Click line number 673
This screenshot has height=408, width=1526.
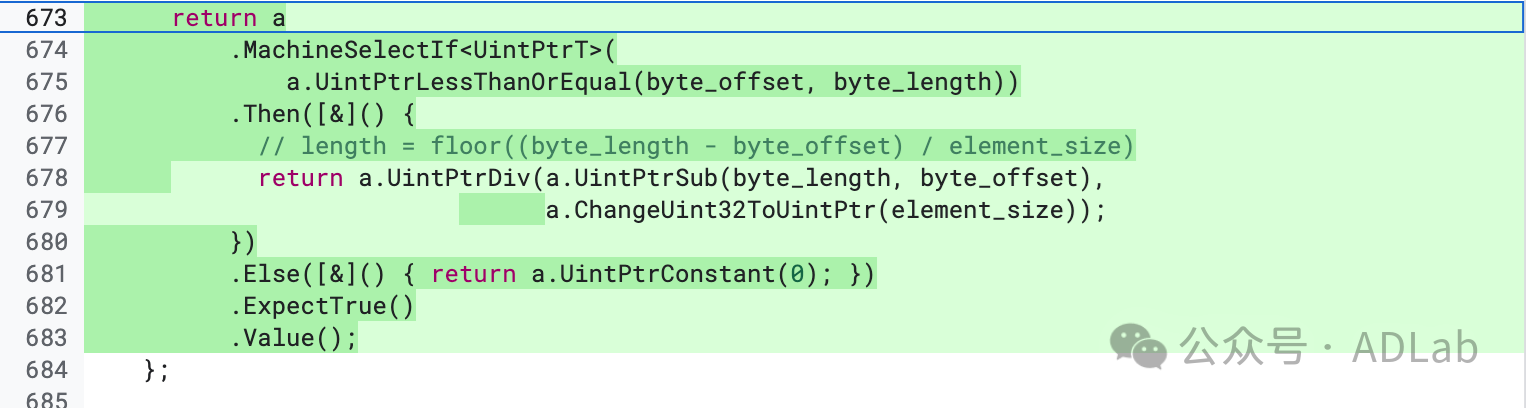pyautogui.click(x=40, y=18)
